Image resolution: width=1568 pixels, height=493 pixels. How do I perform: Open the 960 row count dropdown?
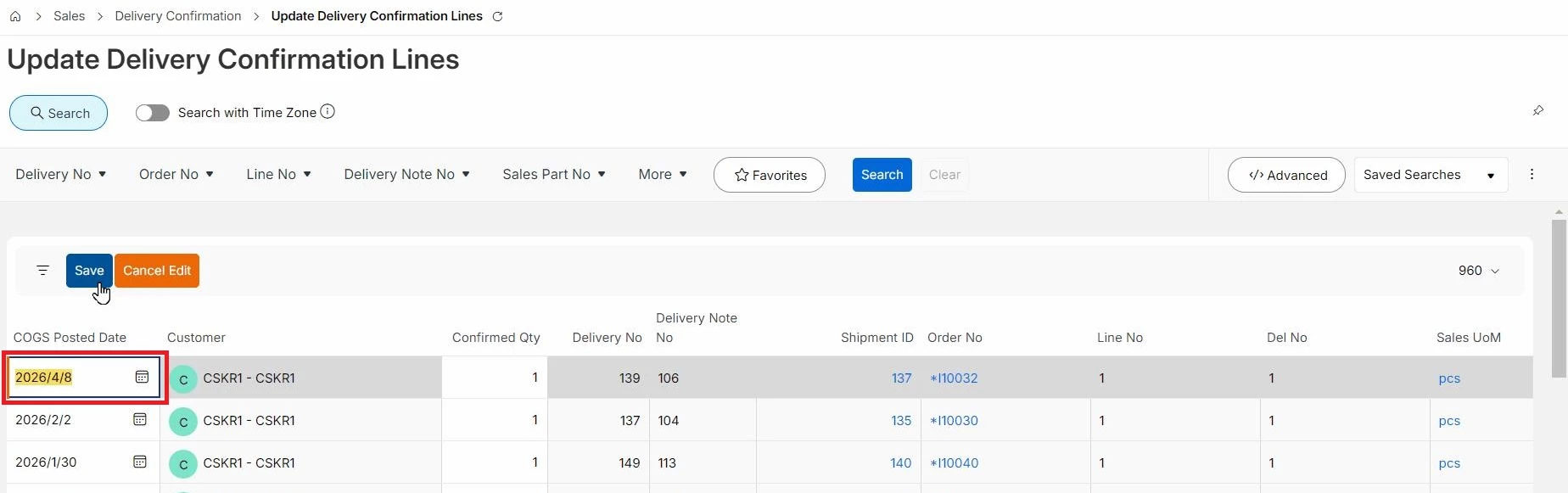[1479, 271]
